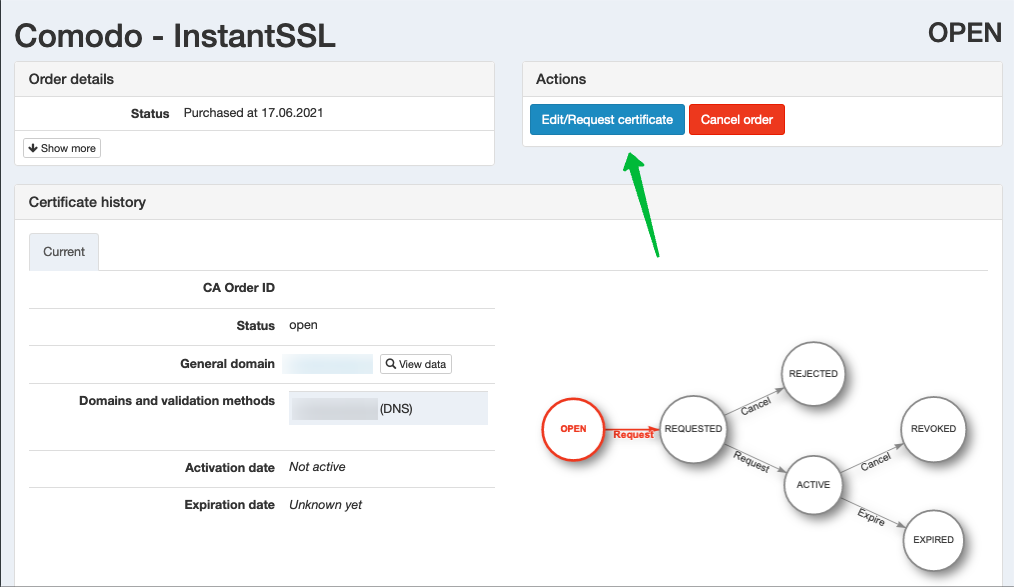Click the Purchased at 17.06.2021 status text

254,113
